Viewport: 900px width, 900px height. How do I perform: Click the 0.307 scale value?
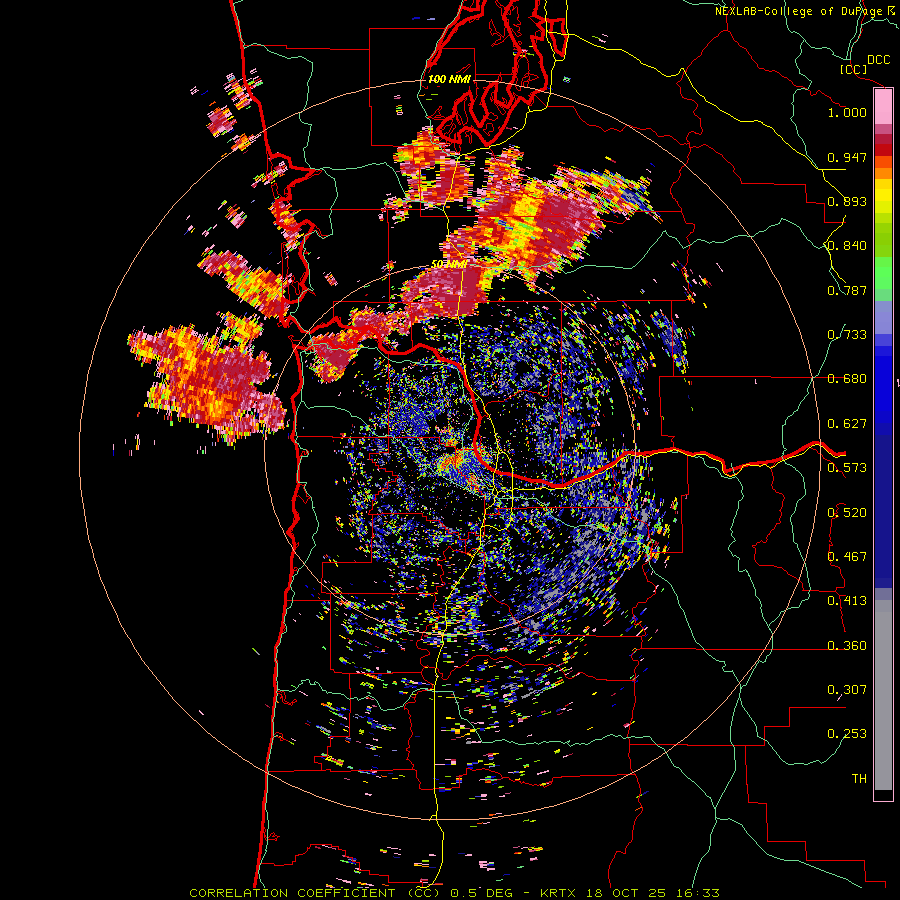[x=847, y=690]
